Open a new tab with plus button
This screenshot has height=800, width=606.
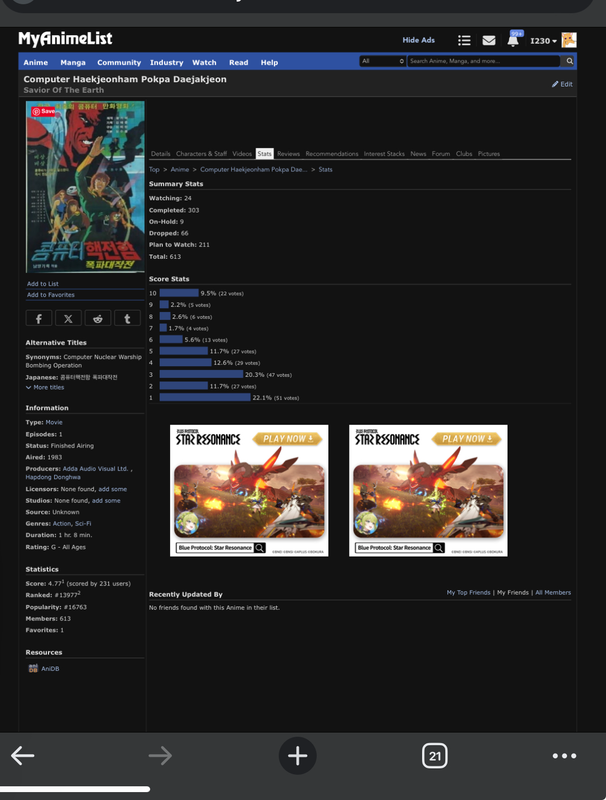(297, 756)
